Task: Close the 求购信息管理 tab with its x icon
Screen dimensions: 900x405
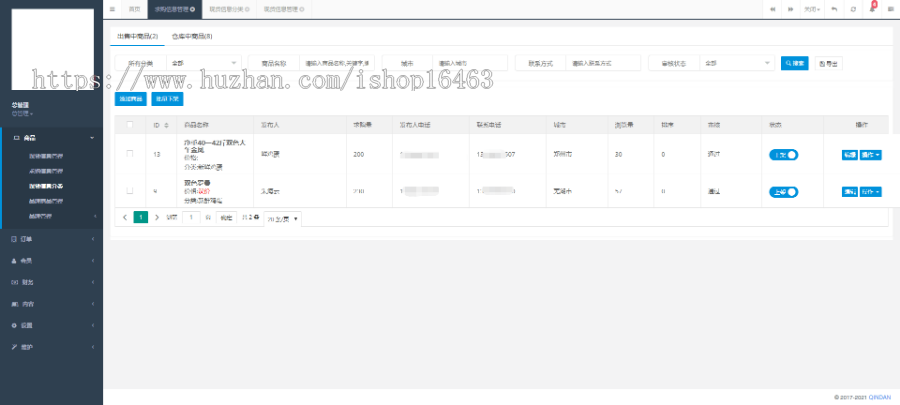Action: click(x=193, y=9)
